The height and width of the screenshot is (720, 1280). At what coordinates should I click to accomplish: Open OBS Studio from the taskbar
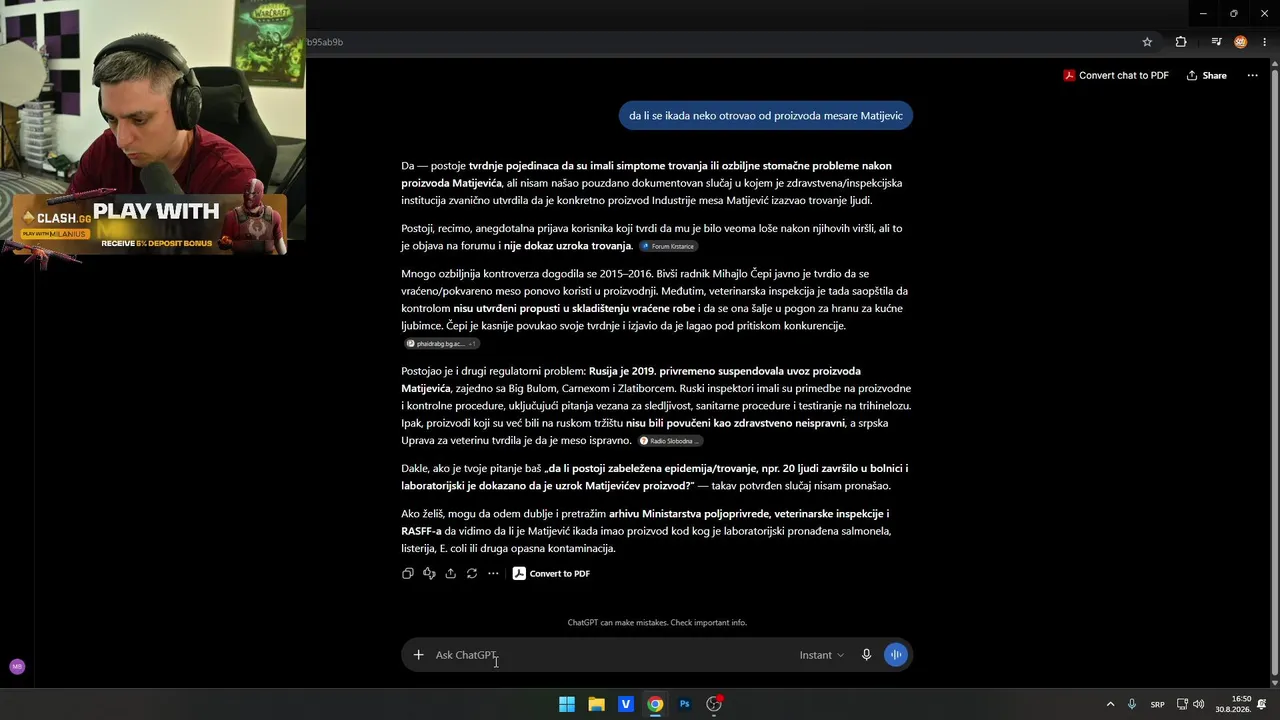point(714,704)
